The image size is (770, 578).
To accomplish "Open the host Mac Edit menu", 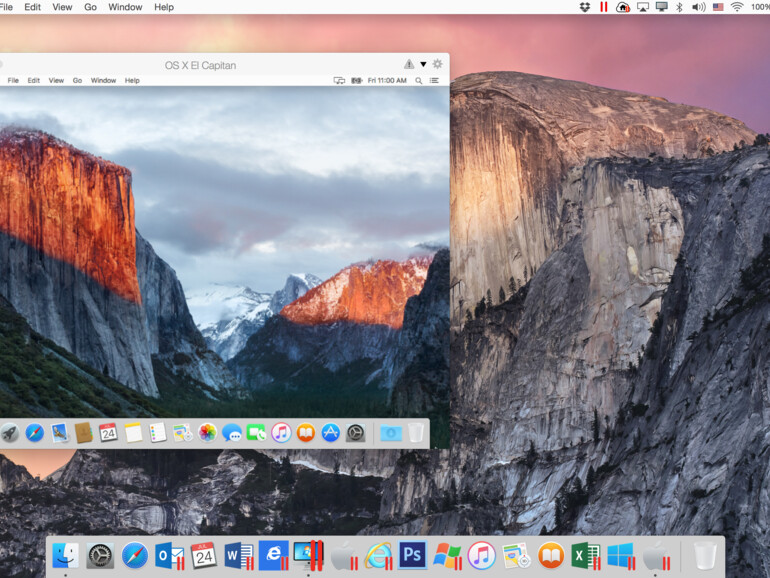I will point(32,7).
